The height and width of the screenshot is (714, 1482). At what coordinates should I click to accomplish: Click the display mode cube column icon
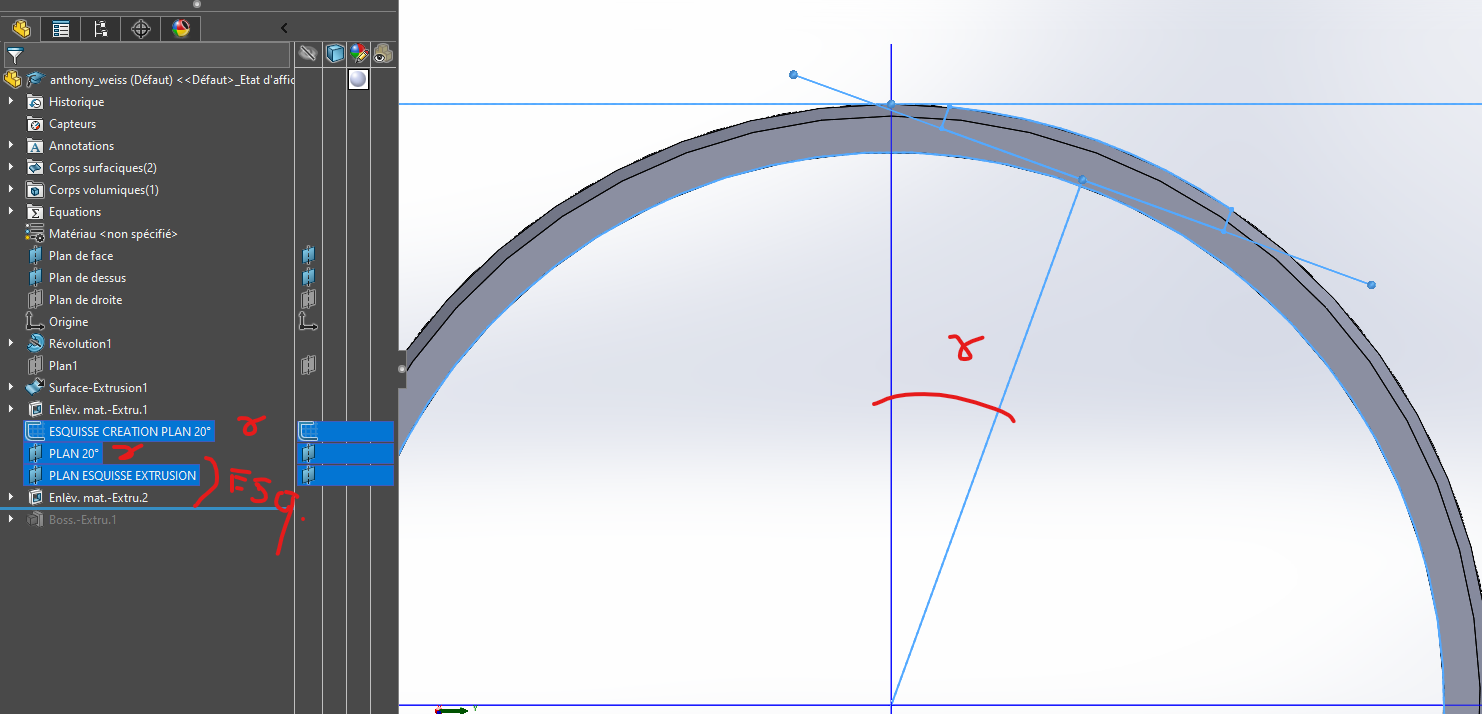point(335,54)
